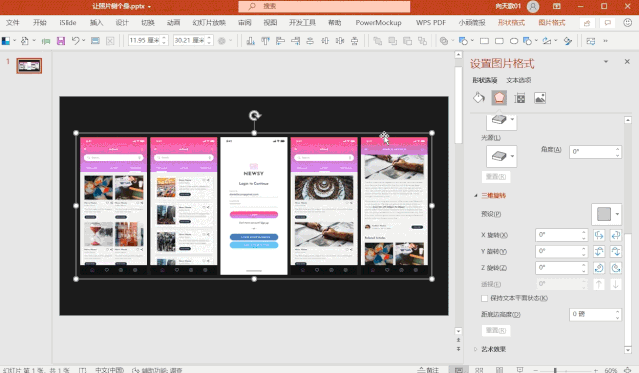This screenshot has height=373, width=639.
Task: Click the Save icon in quick toolbar
Action: click(x=61, y=41)
